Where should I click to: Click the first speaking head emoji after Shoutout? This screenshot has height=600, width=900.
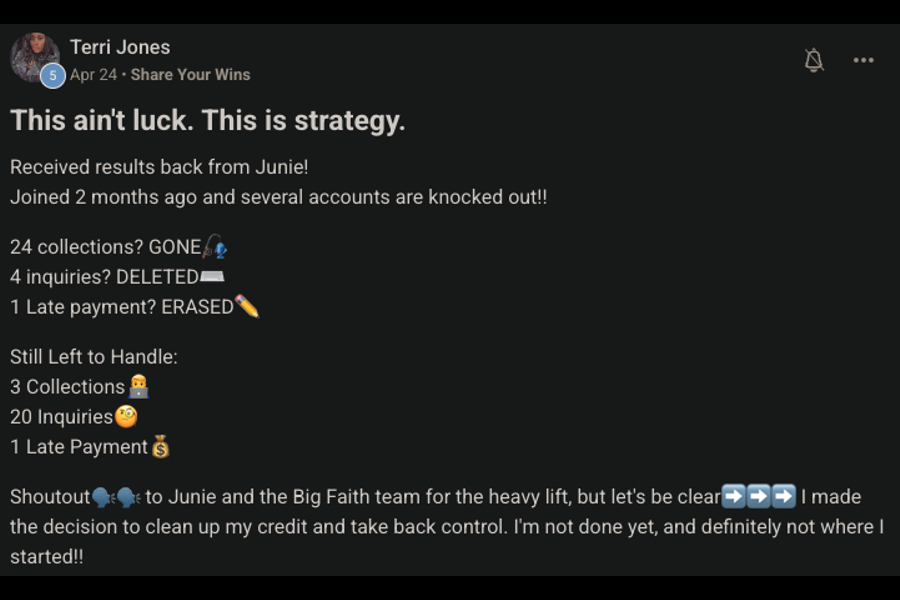pos(104,497)
